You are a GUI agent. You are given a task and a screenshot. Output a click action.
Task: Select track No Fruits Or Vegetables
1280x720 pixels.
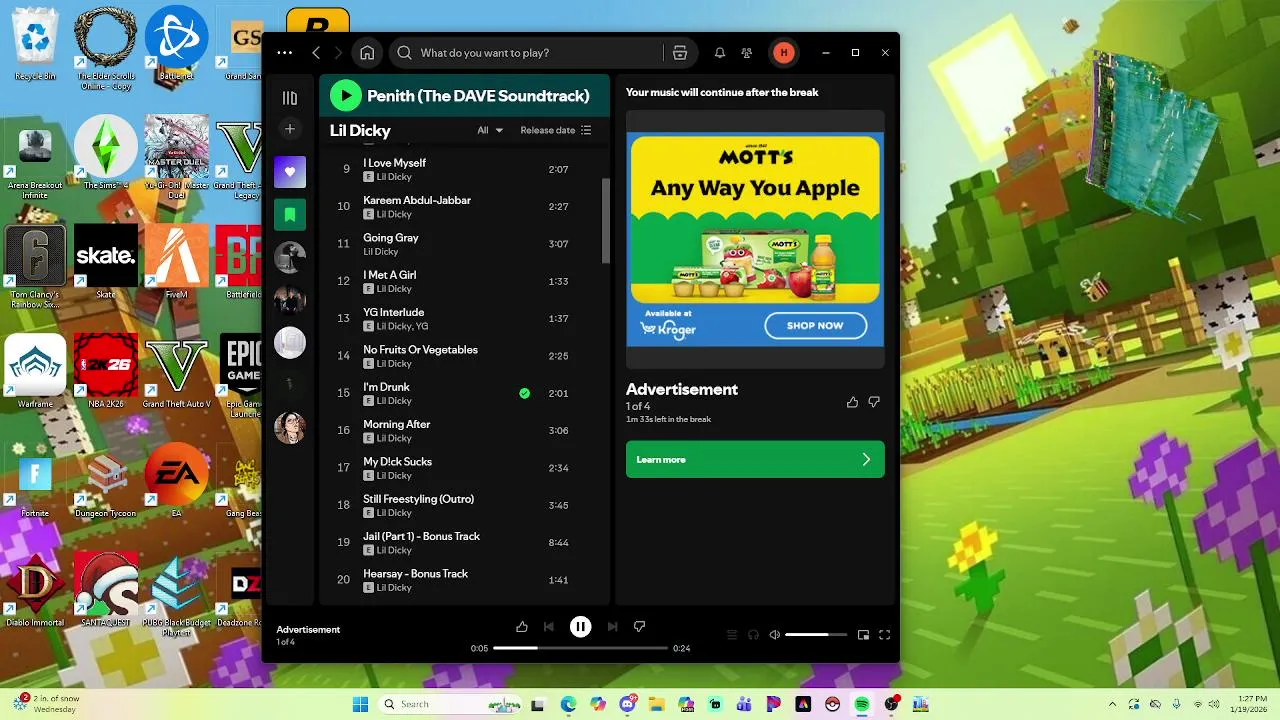coord(420,350)
